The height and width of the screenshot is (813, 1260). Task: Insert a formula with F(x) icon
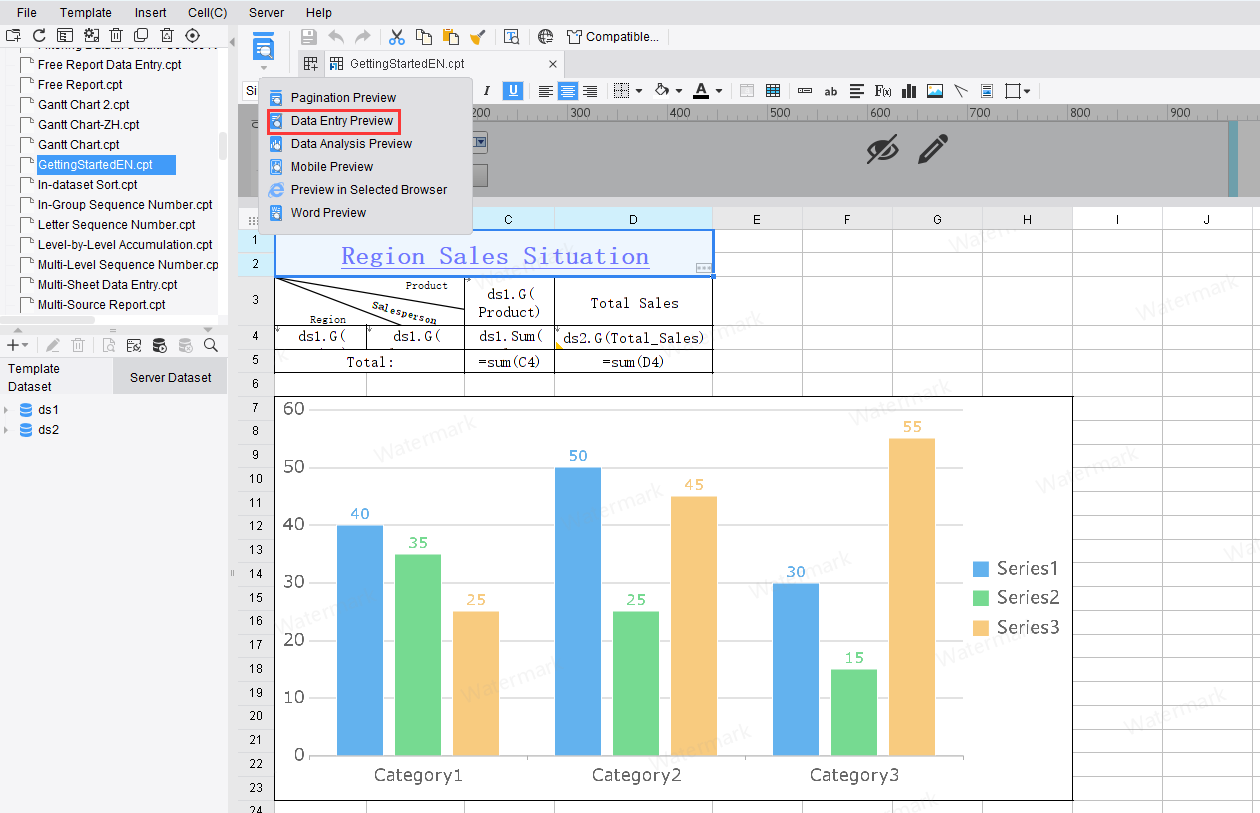click(x=883, y=91)
